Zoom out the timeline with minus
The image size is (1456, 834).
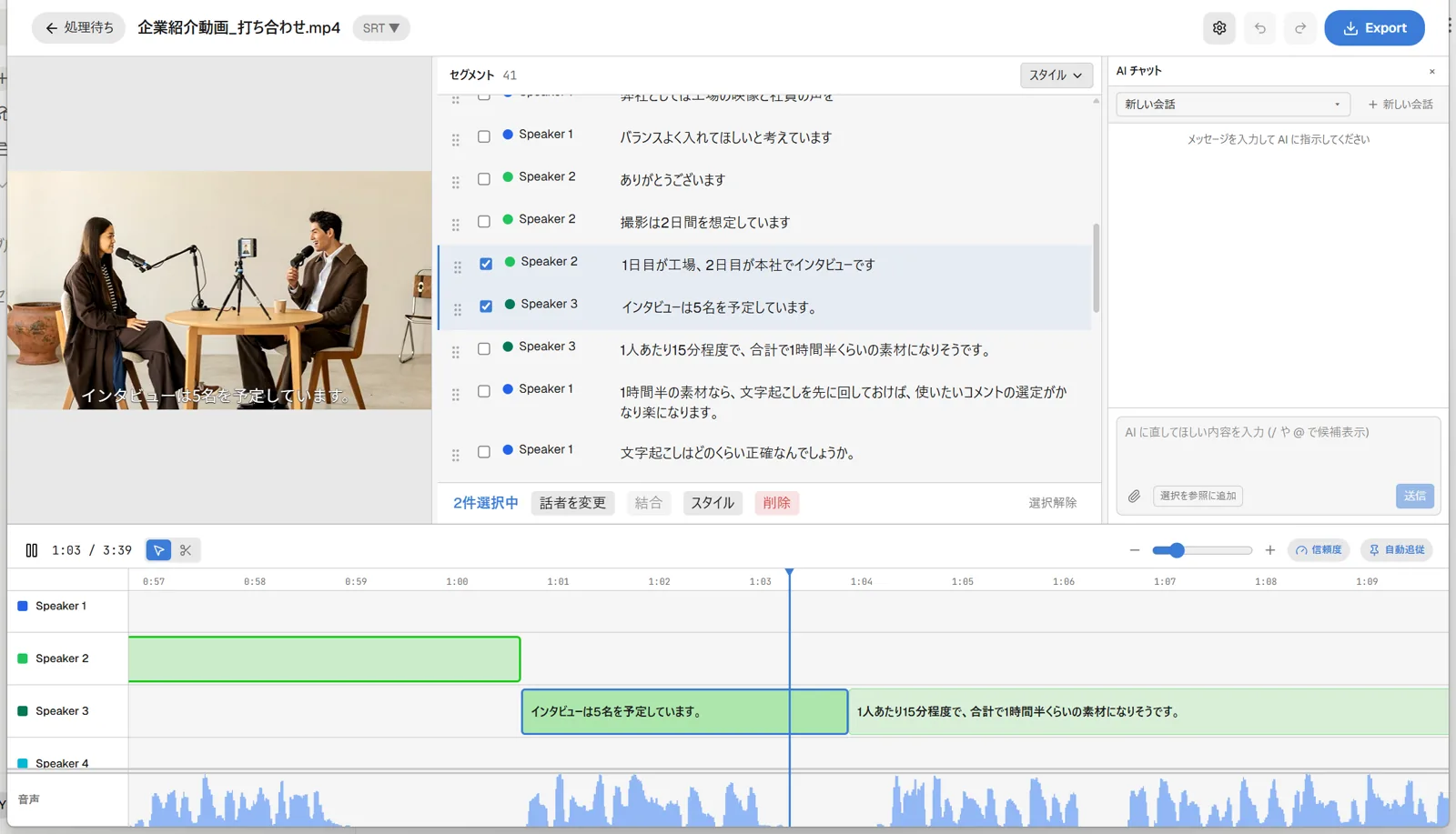click(x=1134, y=550)
